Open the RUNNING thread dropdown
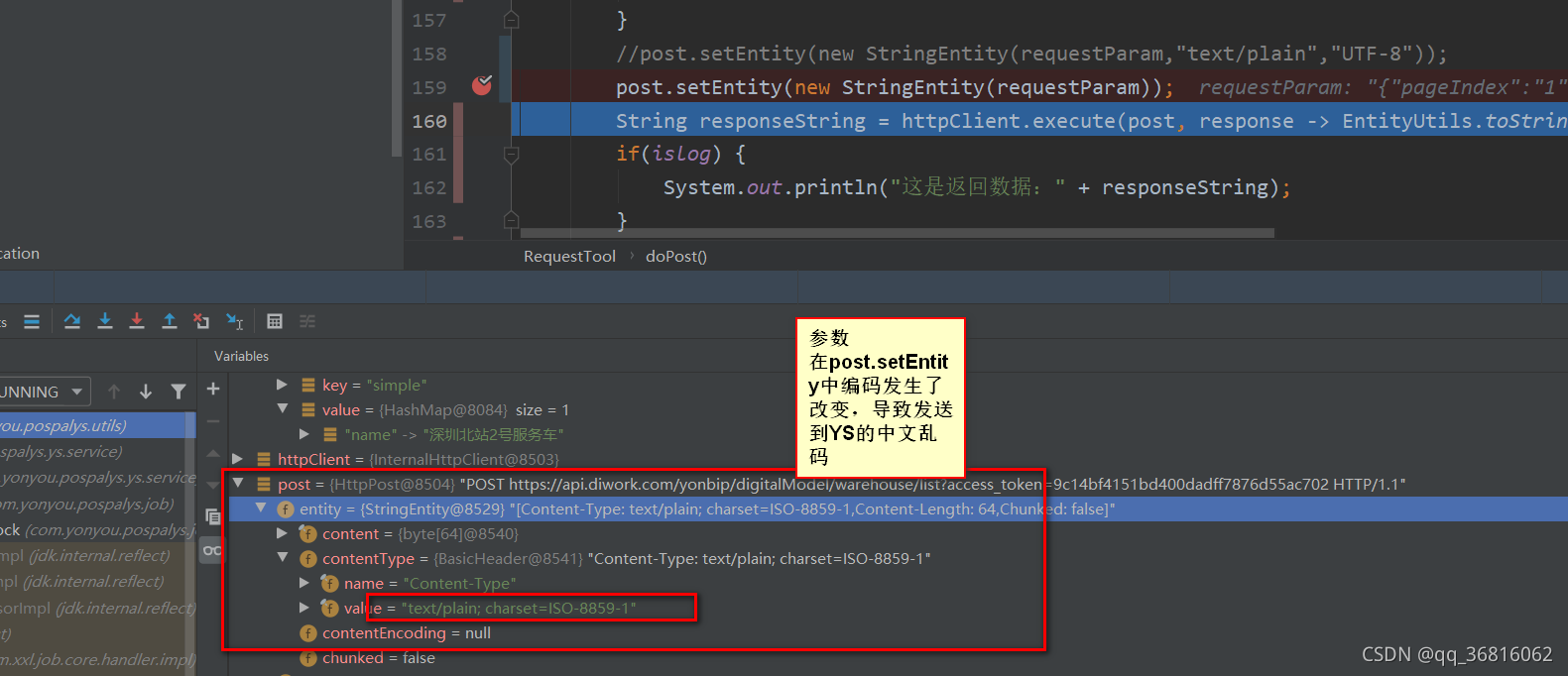Viewport: 1568px width, 676px height. click(45, 392)
